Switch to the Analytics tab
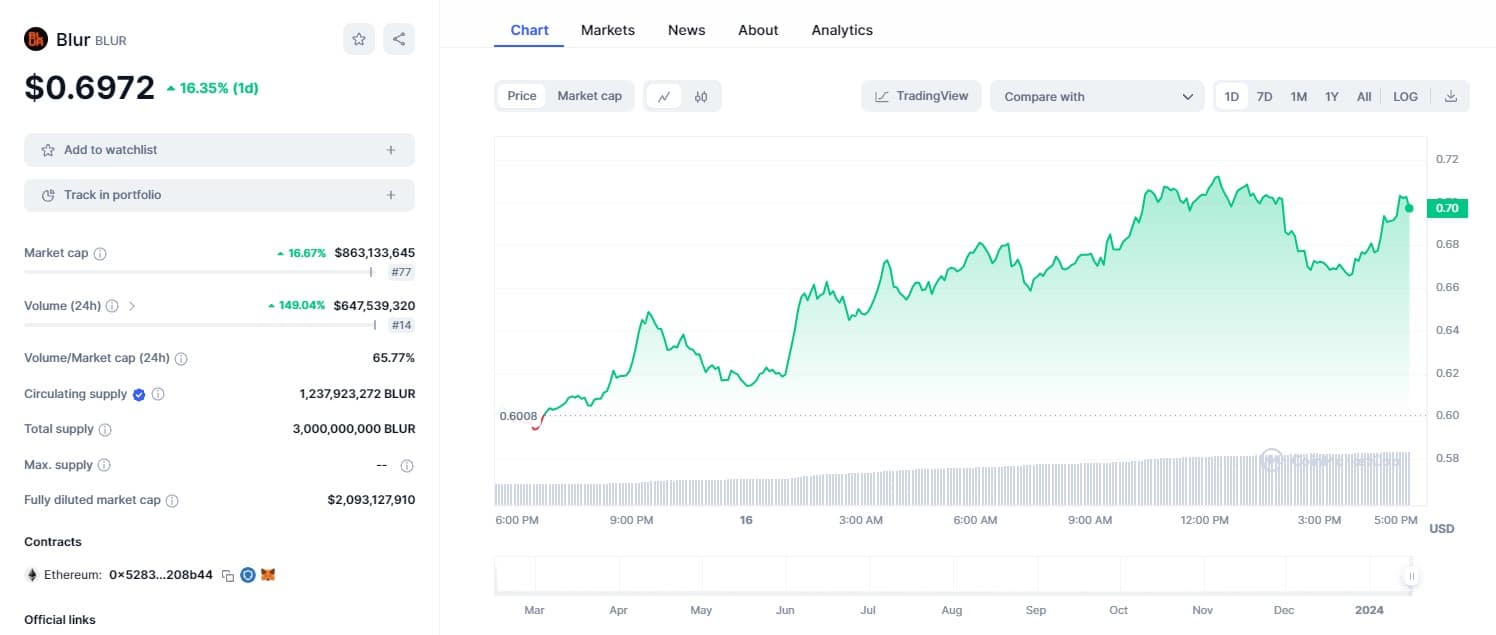Screen dimensions: 1496x635 coord(842,30)
